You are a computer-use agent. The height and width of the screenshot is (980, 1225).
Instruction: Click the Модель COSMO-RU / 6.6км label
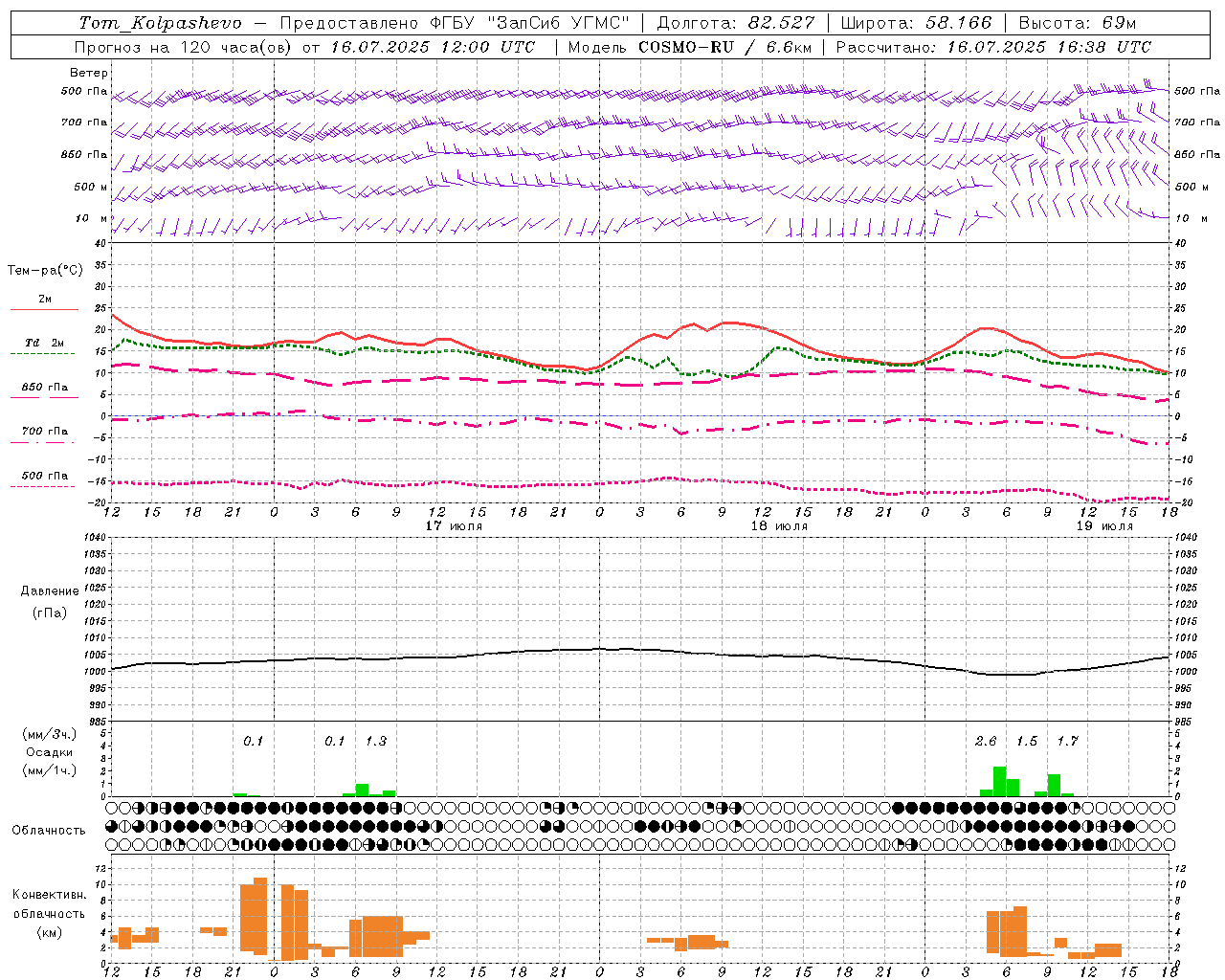689,47
